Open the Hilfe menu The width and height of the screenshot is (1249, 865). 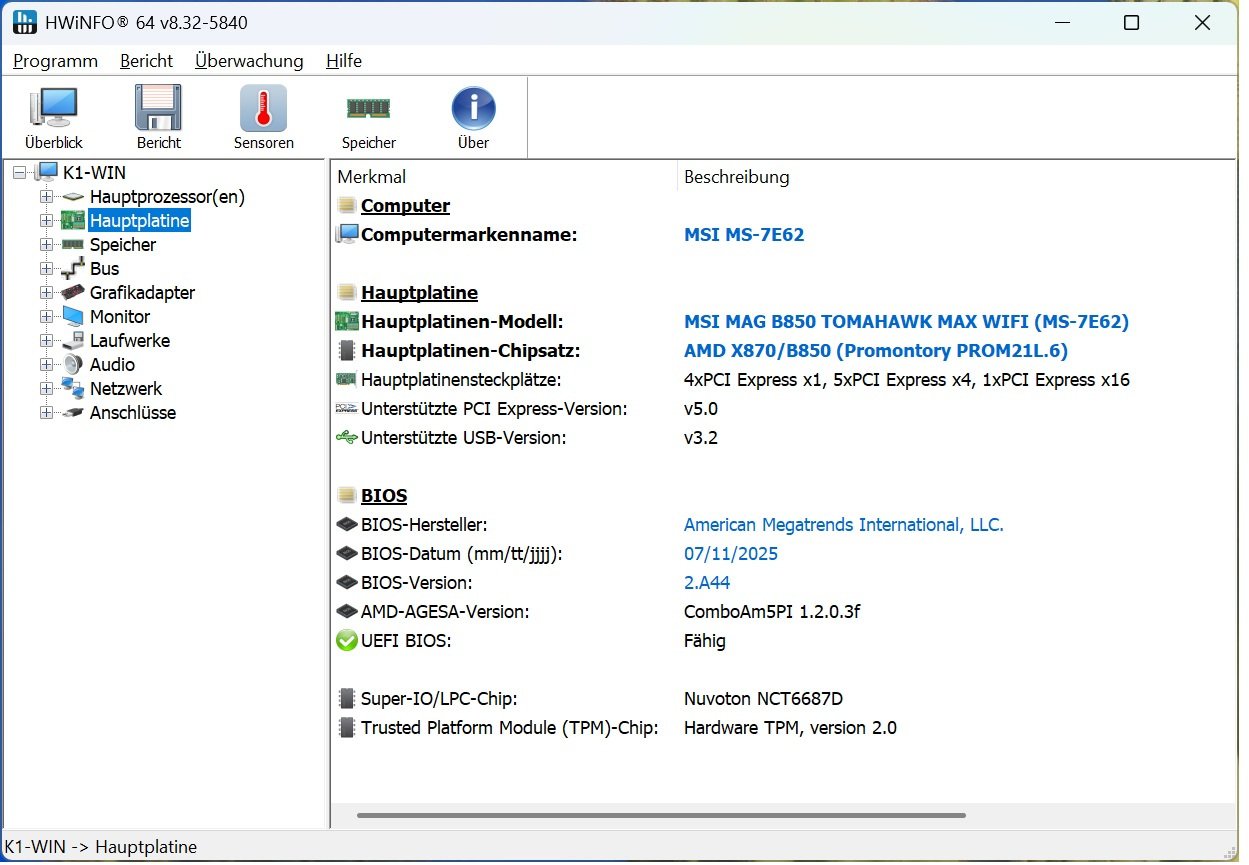[344, 61]
